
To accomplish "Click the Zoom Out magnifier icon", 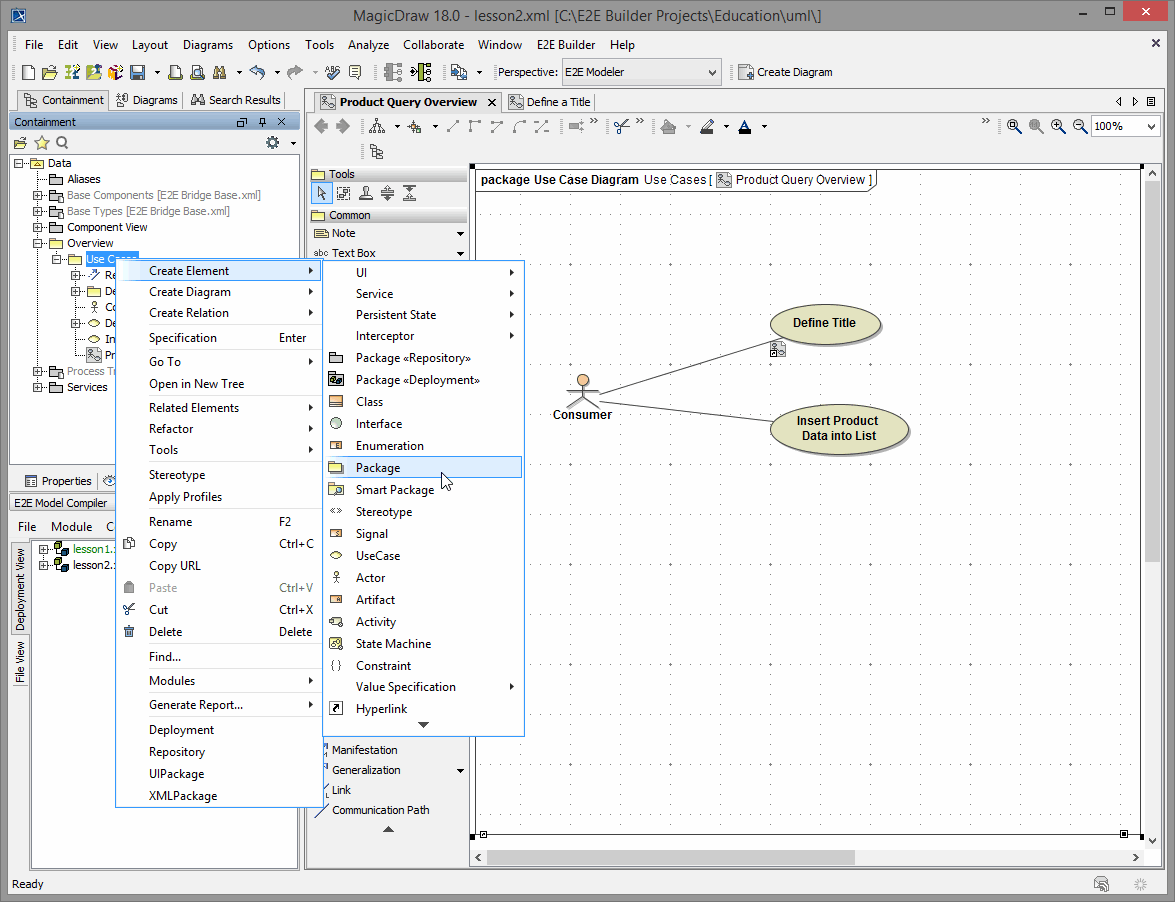I will point(1080,127).
